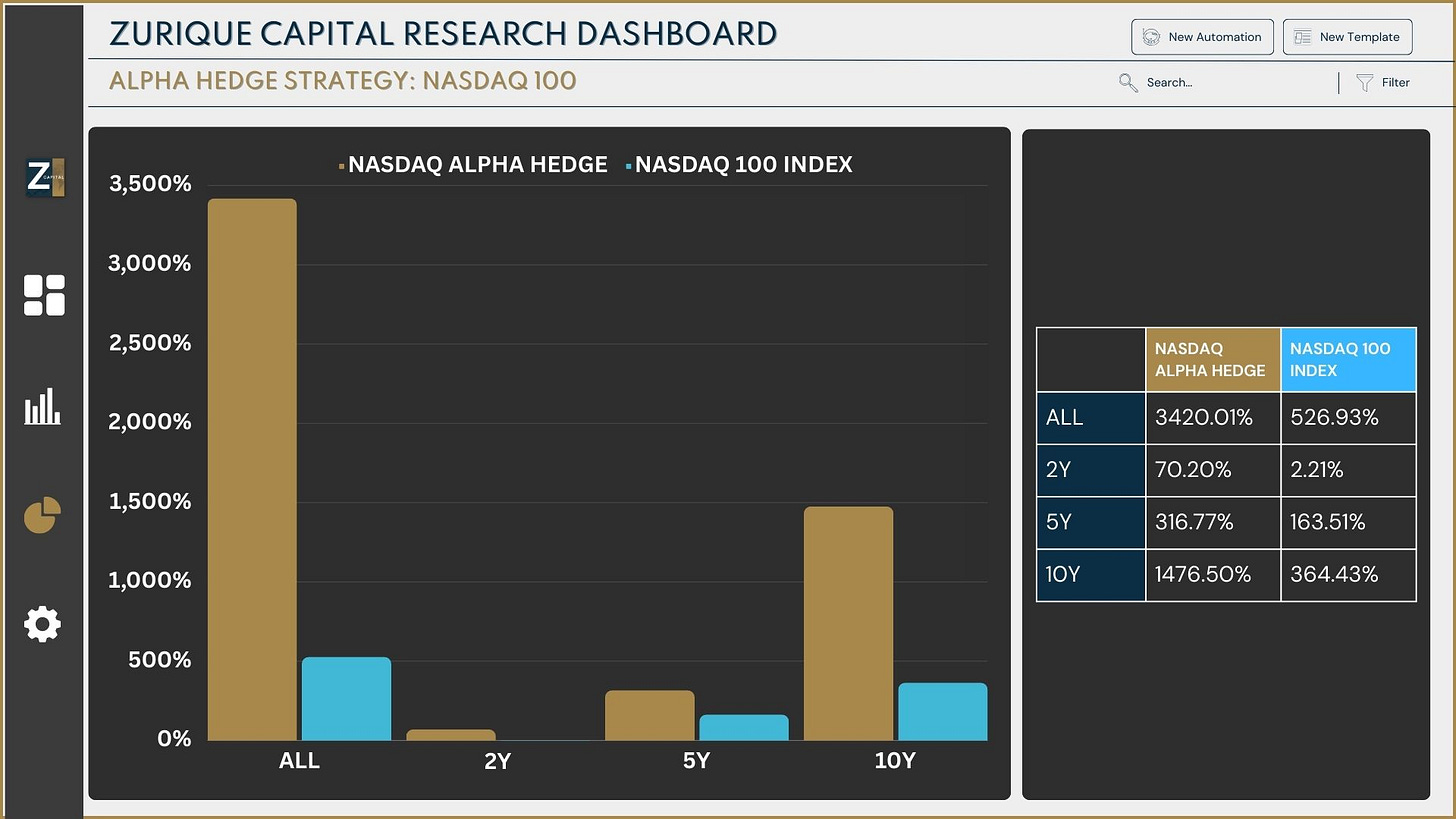1456x819 pixels.
Task: Click the gold legend color swatch
Action: [x=342, y=164]
